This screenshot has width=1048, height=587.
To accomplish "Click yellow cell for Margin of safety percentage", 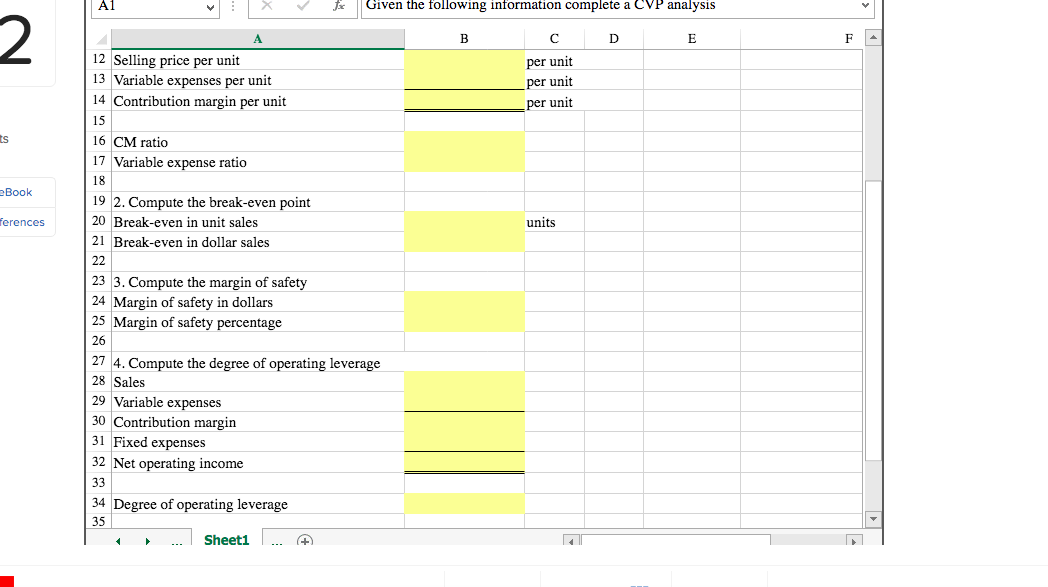I will pos(464,322).
